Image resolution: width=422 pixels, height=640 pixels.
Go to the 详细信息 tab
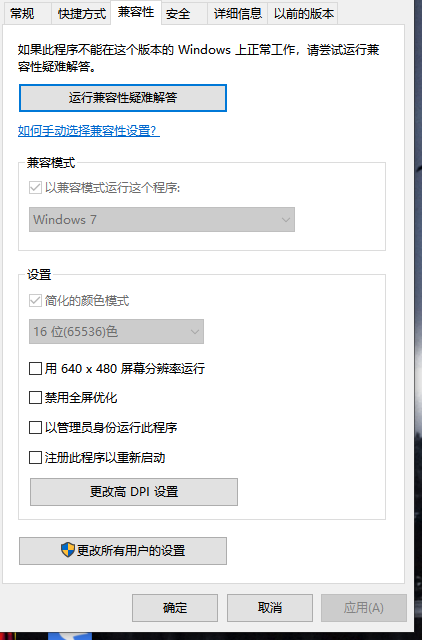(238, 14)
